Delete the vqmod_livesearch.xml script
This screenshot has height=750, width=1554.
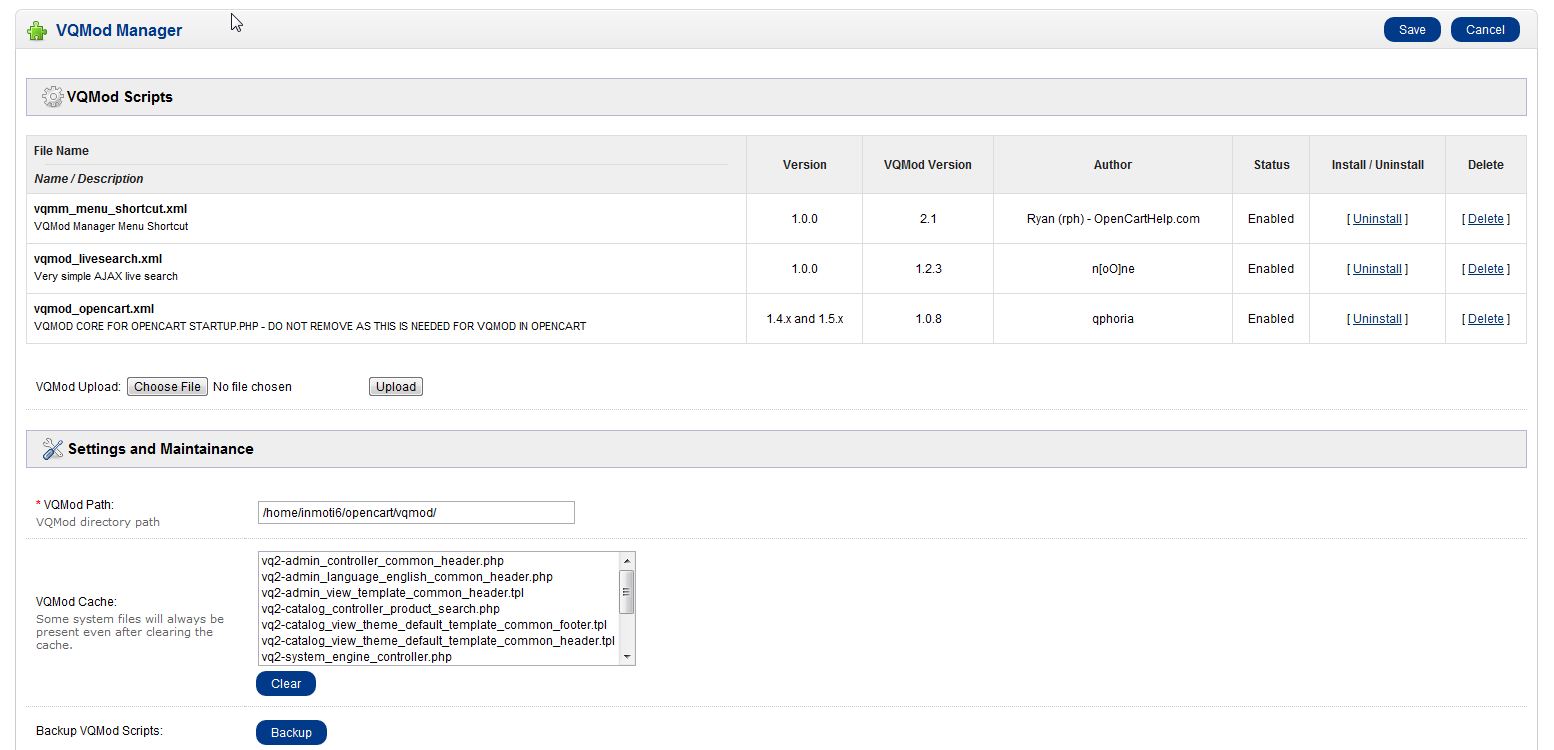(x=1485, y=269)
